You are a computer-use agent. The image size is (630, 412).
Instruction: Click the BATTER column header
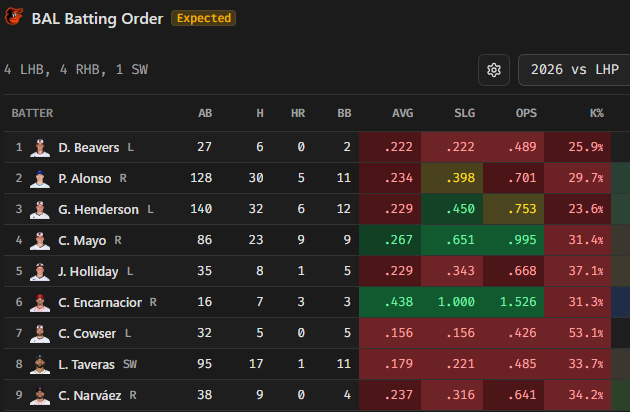(x=32, y=113)
